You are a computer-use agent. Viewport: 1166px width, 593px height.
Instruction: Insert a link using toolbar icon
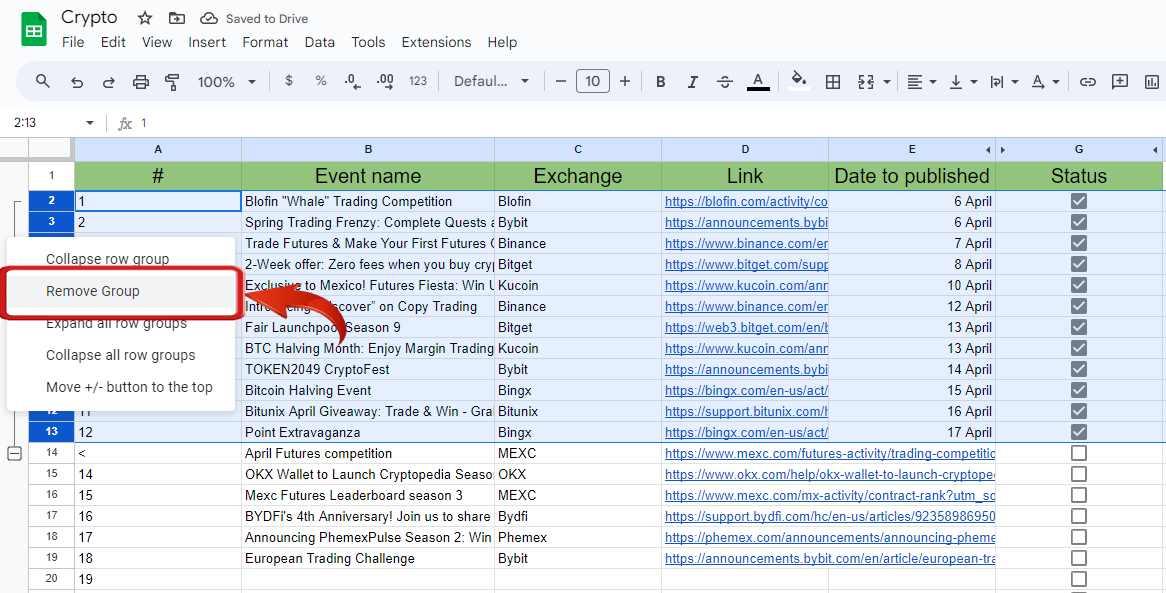[1088, 82]
